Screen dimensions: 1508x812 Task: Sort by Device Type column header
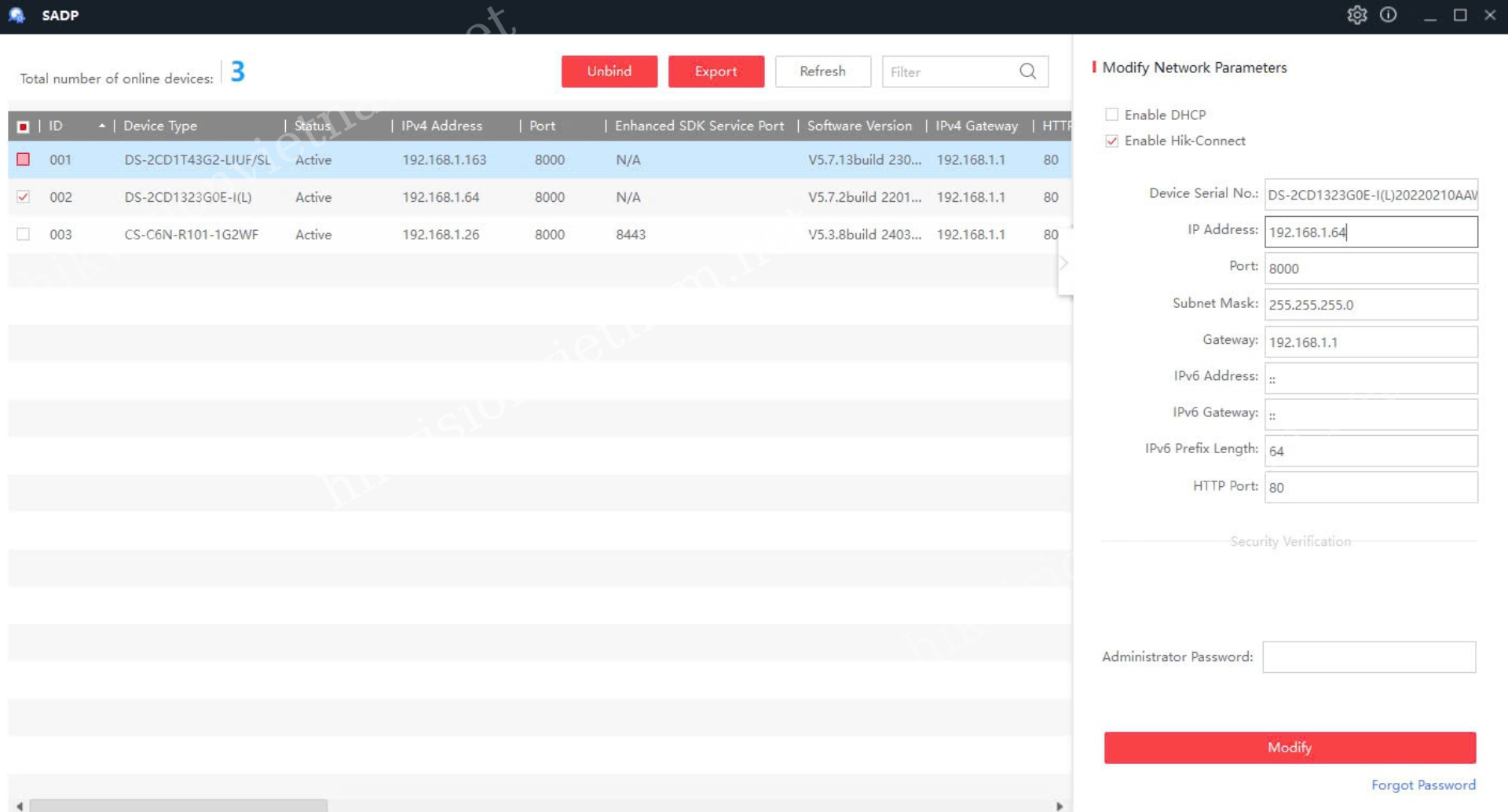click(x=160, y=126)
